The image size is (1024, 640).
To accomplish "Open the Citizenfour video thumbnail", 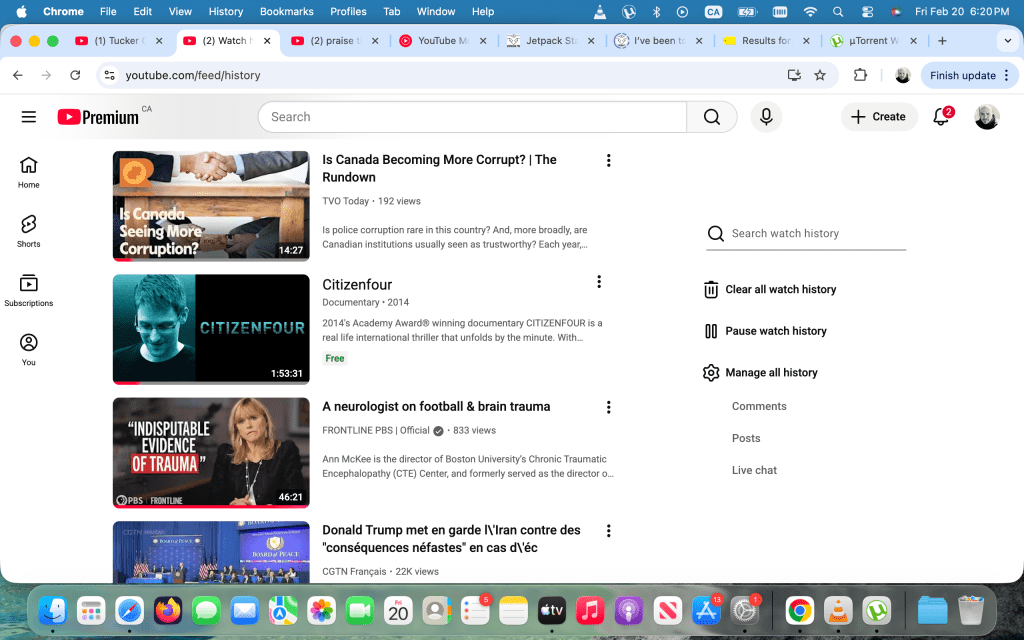I will 211,329.
